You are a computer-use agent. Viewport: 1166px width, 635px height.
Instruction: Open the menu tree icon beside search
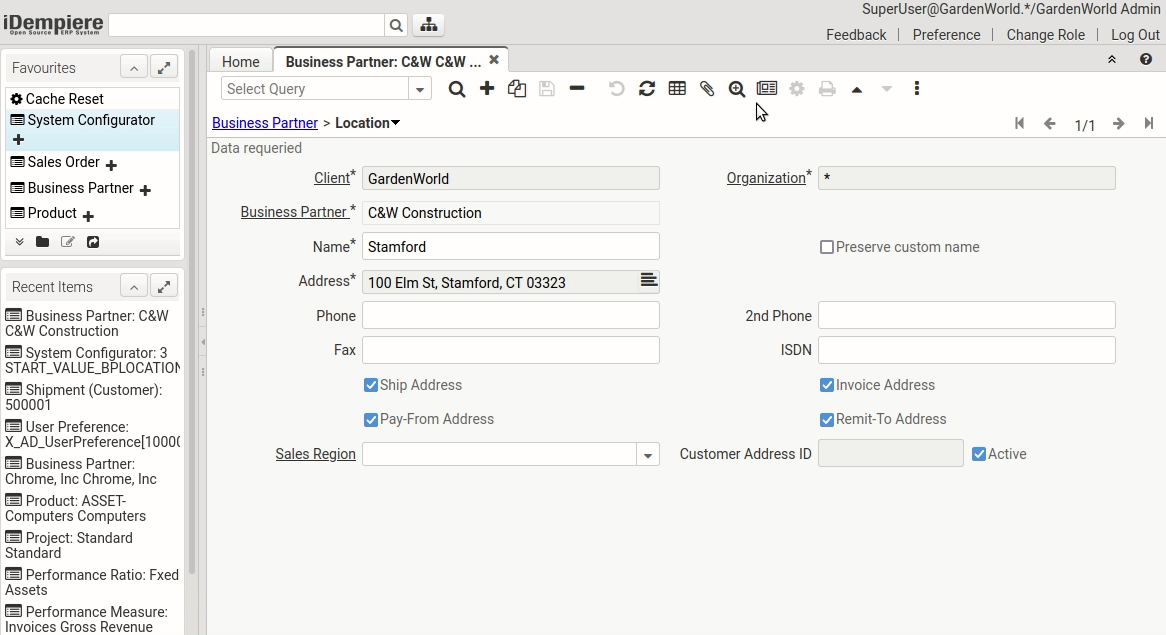[428, 25]
